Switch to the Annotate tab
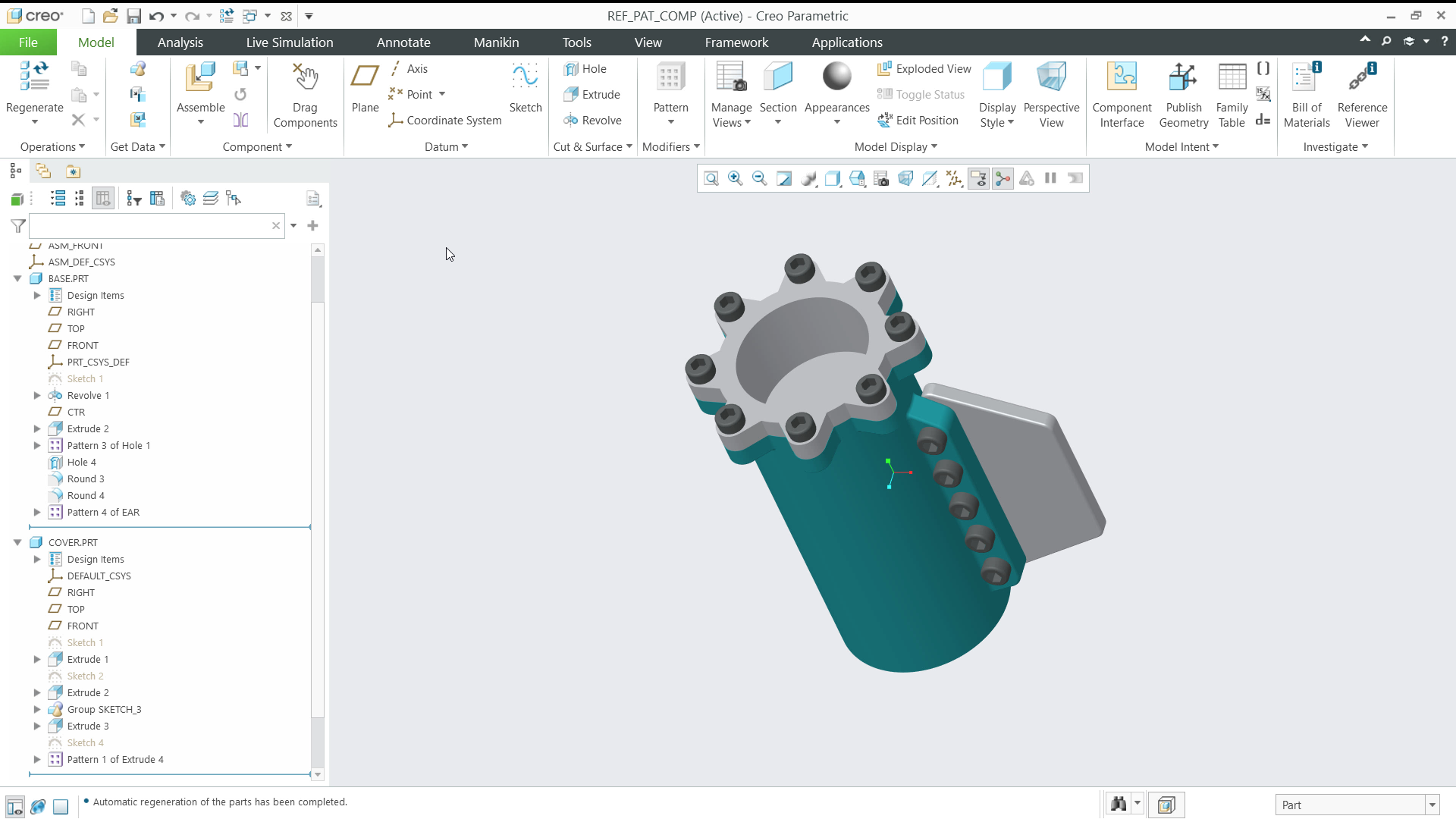 [403, 42]
